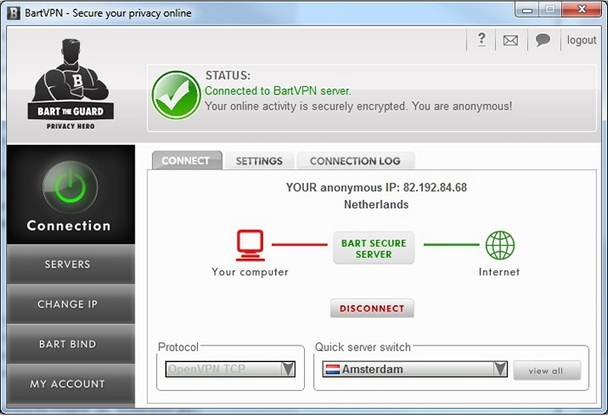608x416 pixels.
Task: Click the Netherlands flag in server switch
Action: tap(333, 369)
